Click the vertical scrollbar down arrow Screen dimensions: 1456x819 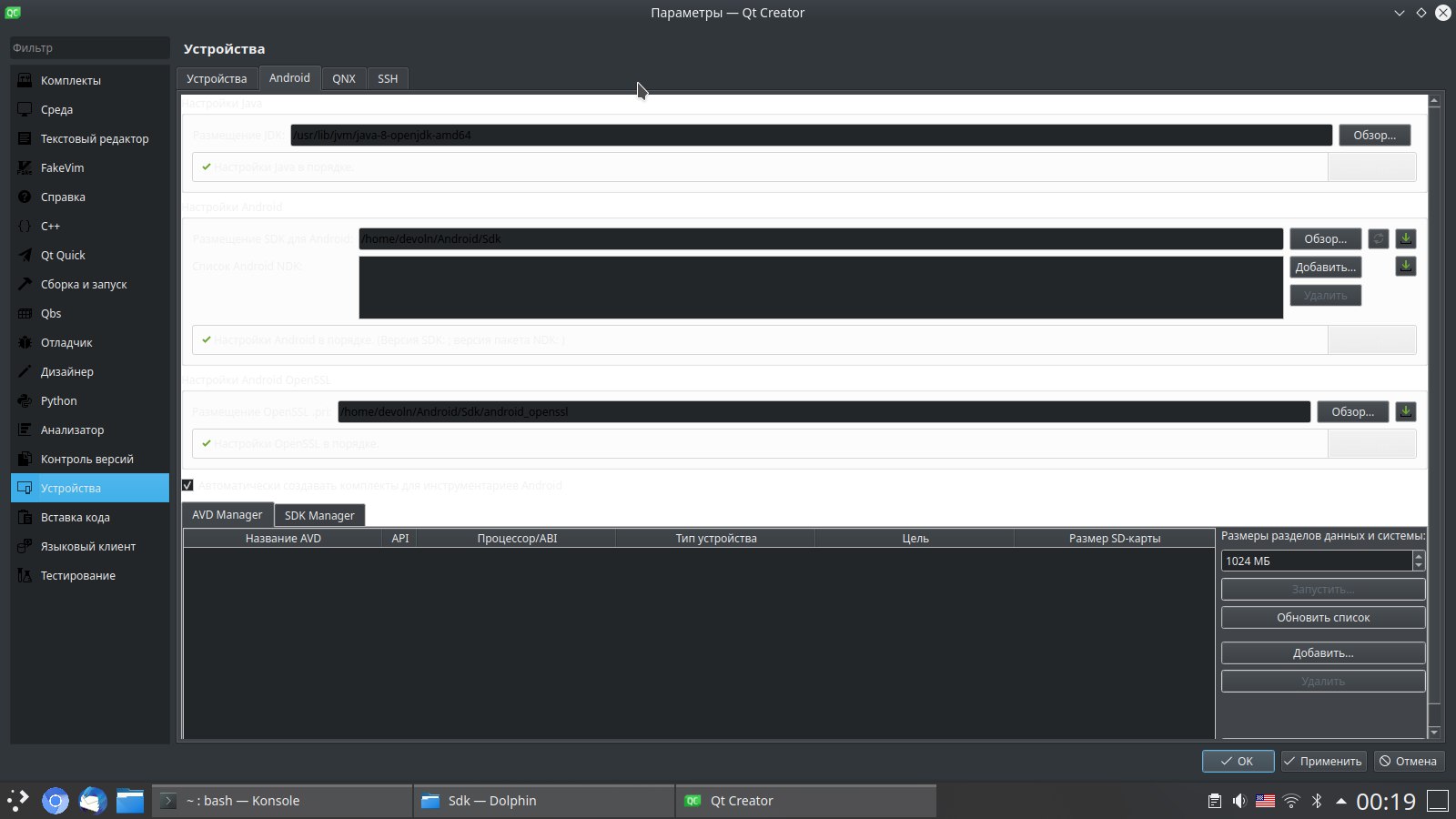[1434, 732]
